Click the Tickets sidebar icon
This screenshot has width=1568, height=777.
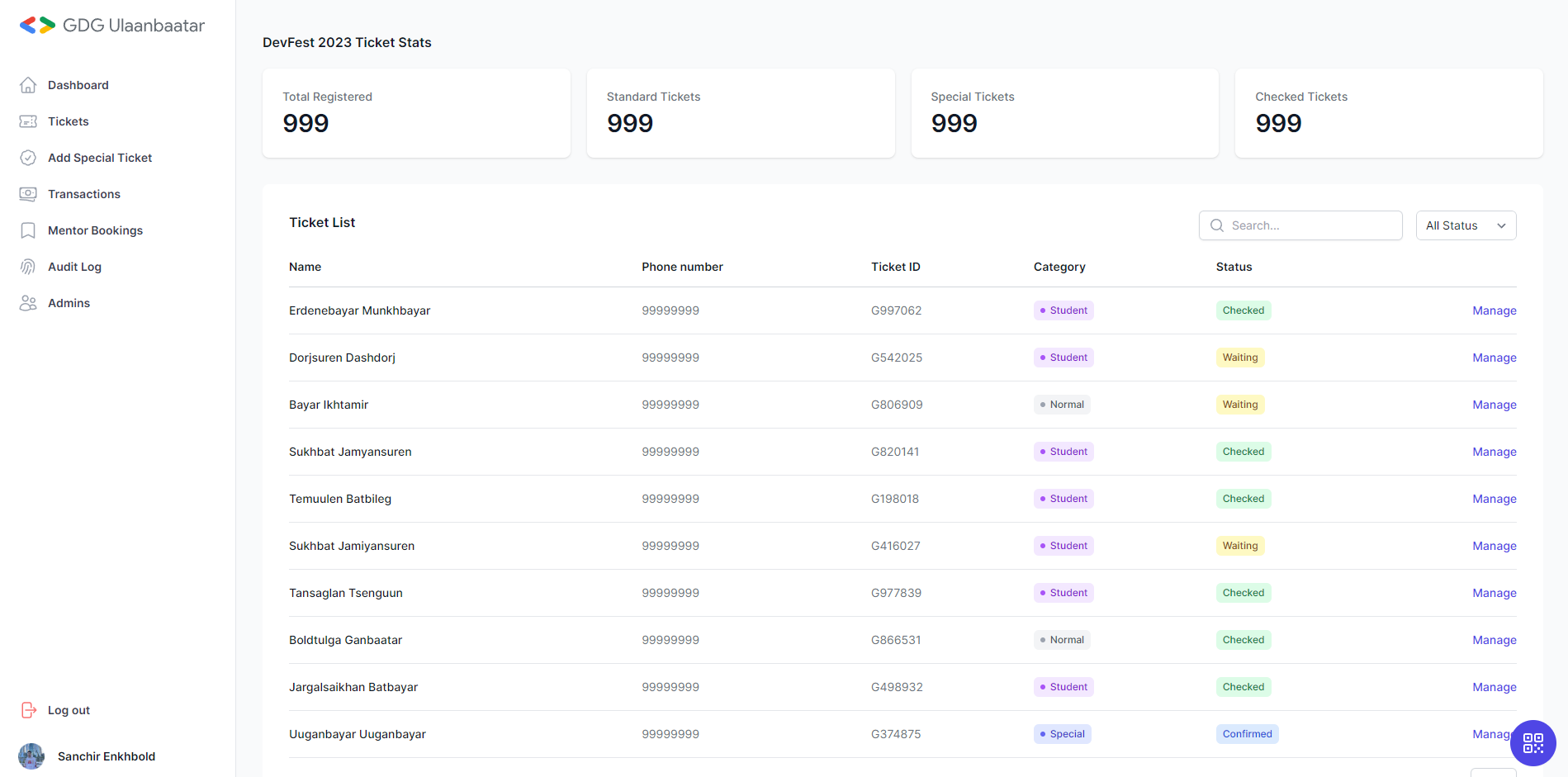pos(28,121)
